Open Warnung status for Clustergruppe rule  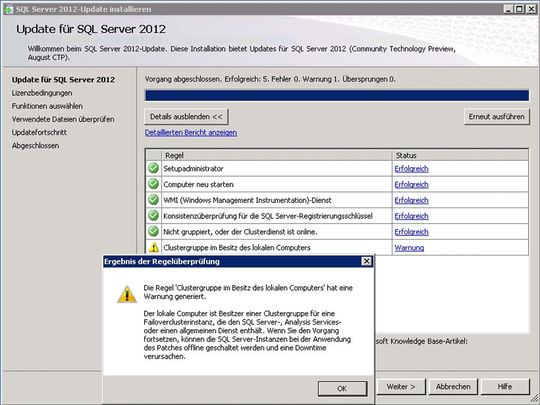[x=409, y=248]
